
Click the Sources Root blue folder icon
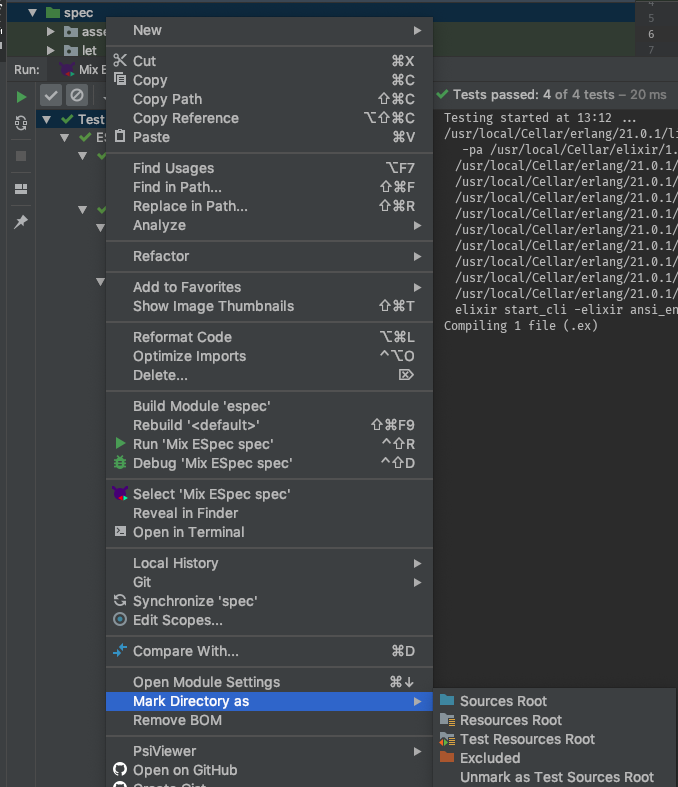(447, 700)
